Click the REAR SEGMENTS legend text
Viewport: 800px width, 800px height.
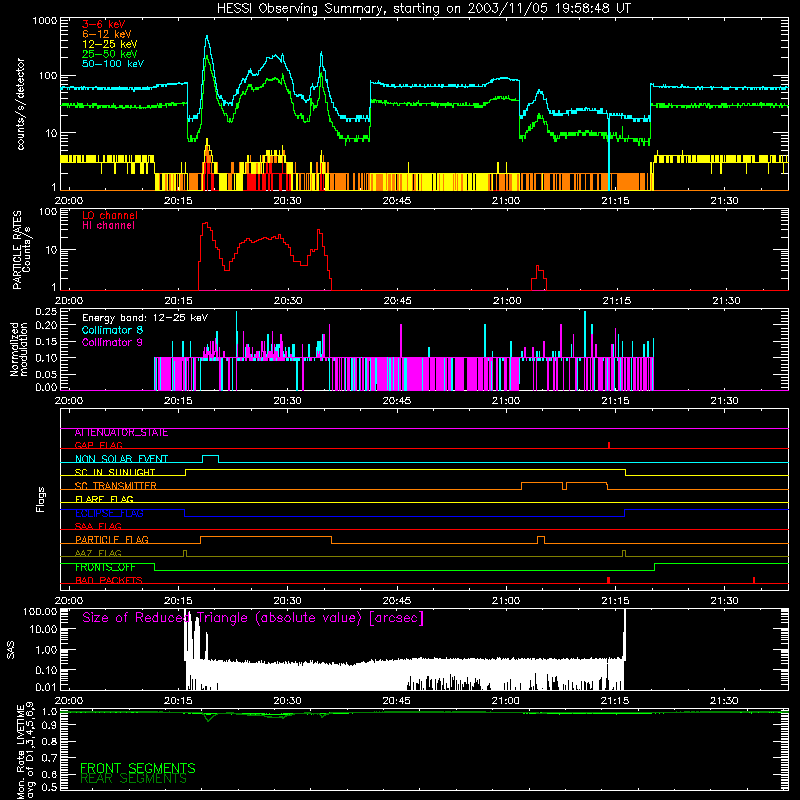(x=134, y=779)
